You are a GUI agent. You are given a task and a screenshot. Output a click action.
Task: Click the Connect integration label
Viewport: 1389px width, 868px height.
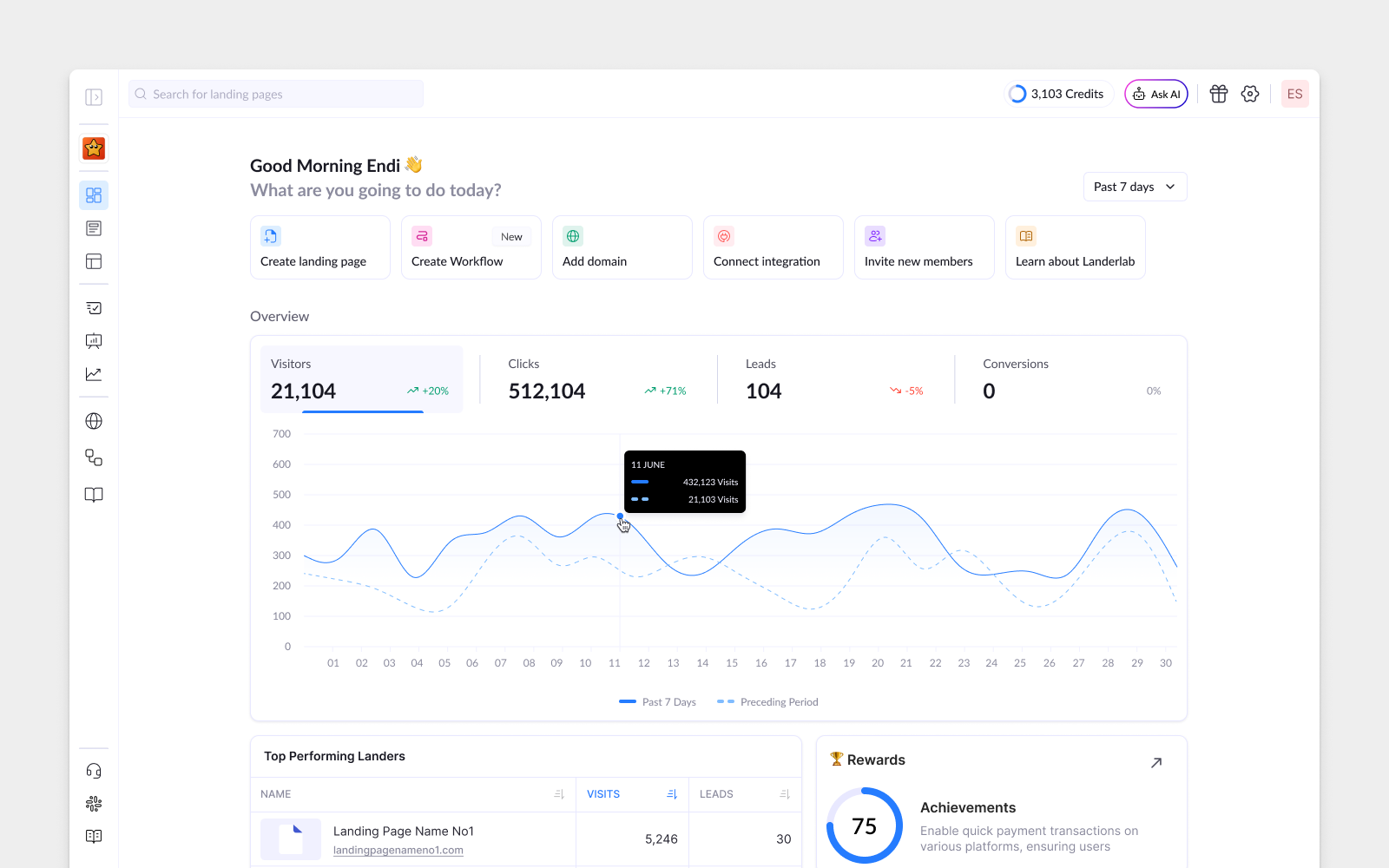point(767,261)
